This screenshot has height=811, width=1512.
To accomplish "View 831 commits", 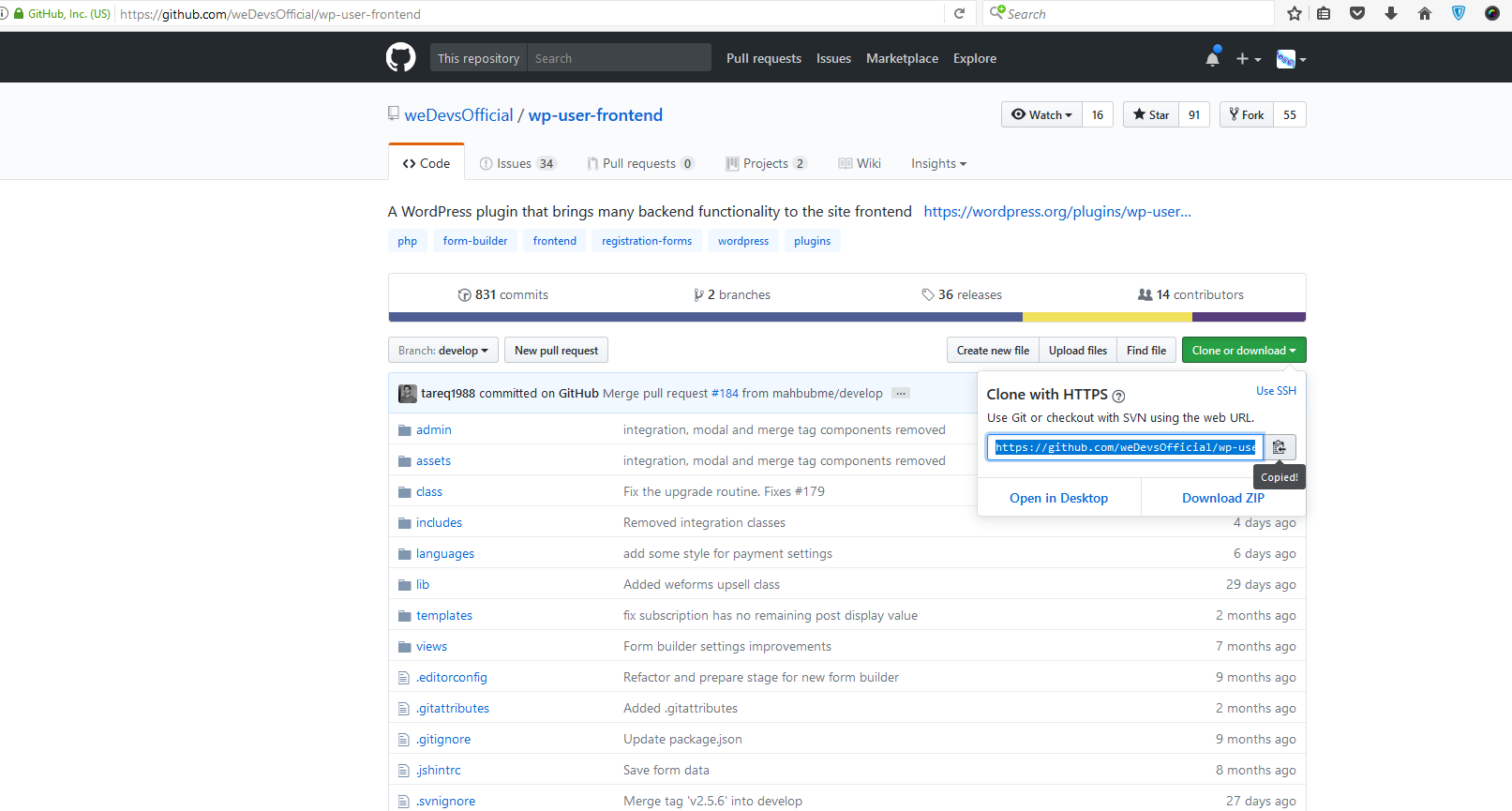I will click(x=502, y=294).
